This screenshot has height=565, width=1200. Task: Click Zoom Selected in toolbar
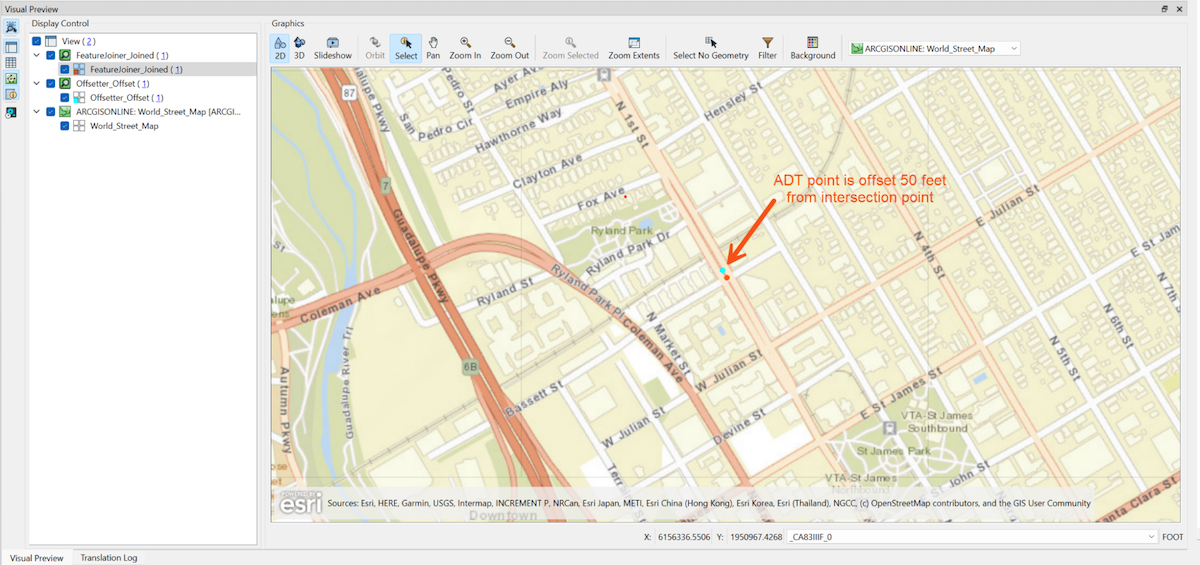(570, 48)
